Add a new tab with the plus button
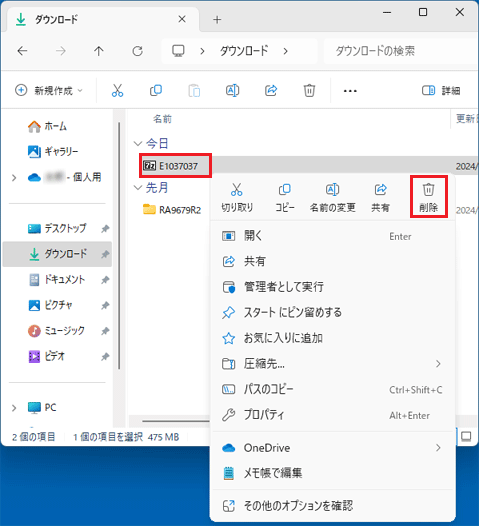The width and height of the screenshot is (479, 526). point(217,19)
